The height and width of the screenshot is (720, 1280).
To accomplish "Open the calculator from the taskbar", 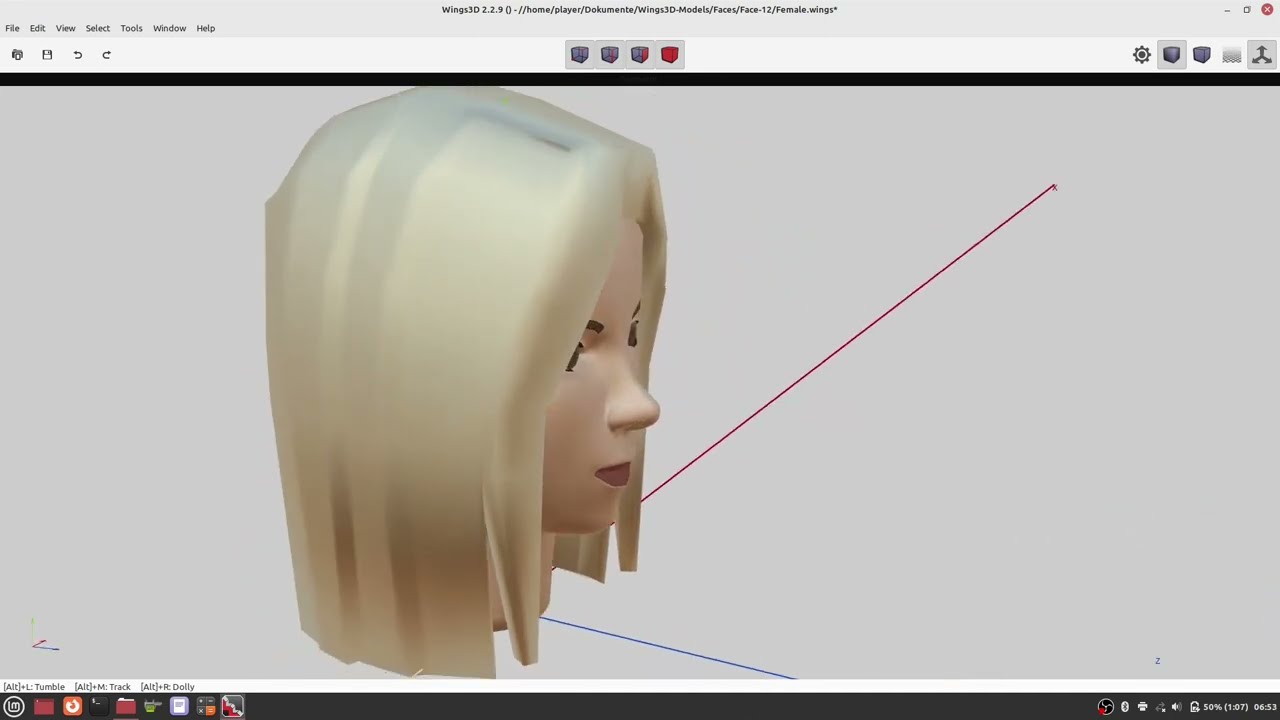I will pyautogui.click(x=206, y=707).
